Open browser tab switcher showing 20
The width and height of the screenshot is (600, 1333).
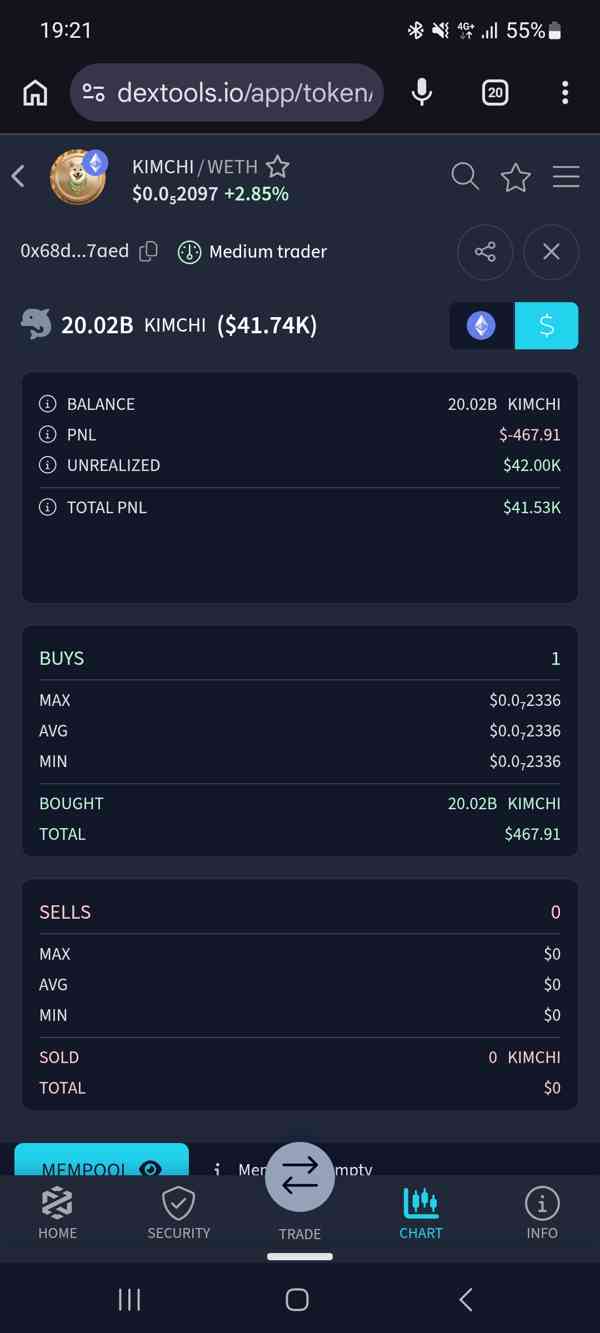tap(495, 93)
